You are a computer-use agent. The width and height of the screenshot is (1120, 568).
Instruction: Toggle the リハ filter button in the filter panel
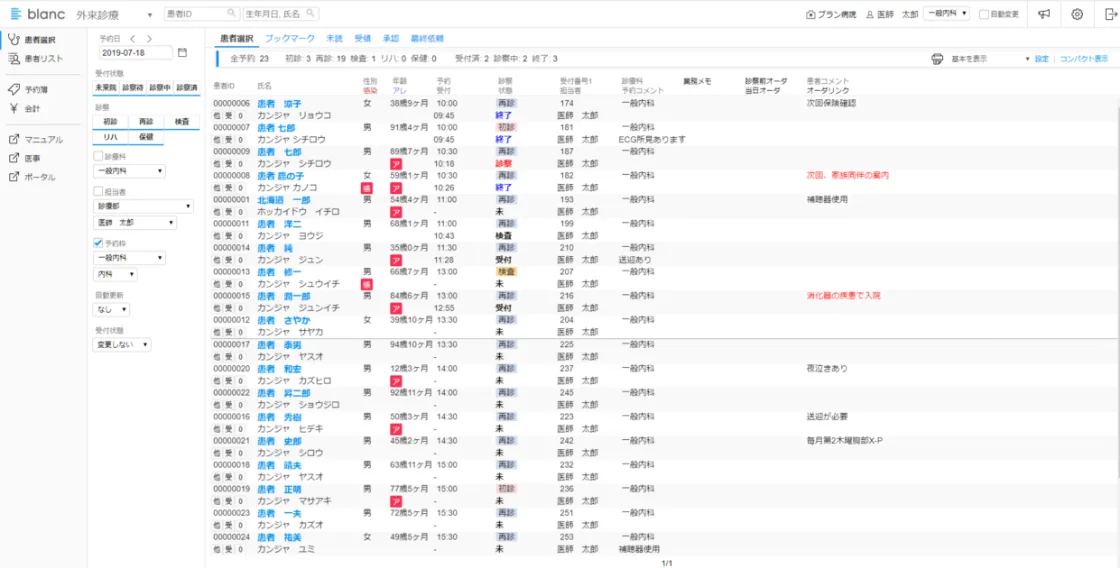(x=111, y=137)
